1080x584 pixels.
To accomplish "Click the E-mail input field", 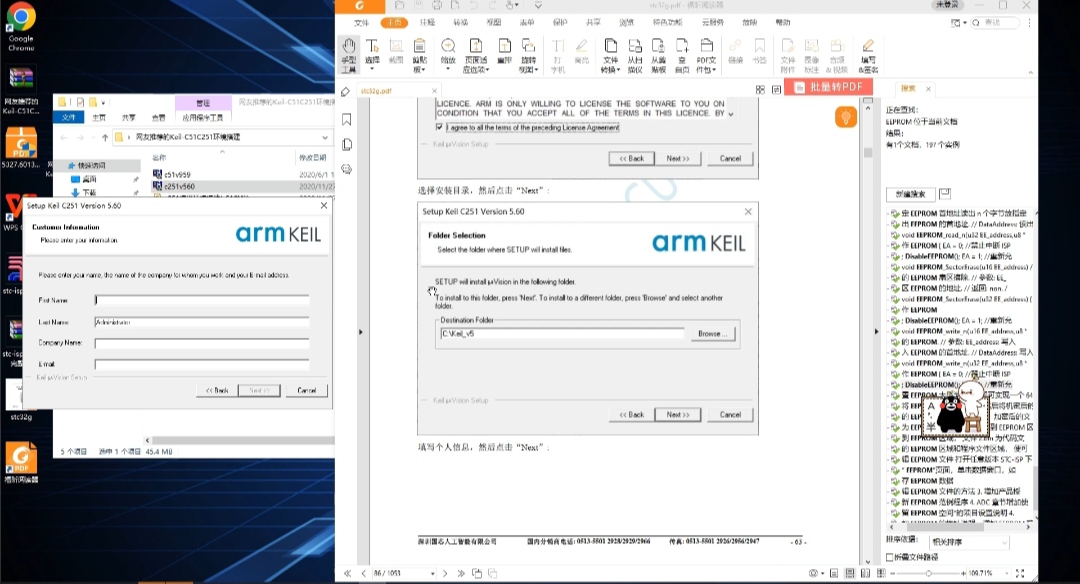I will coord(202,364).
